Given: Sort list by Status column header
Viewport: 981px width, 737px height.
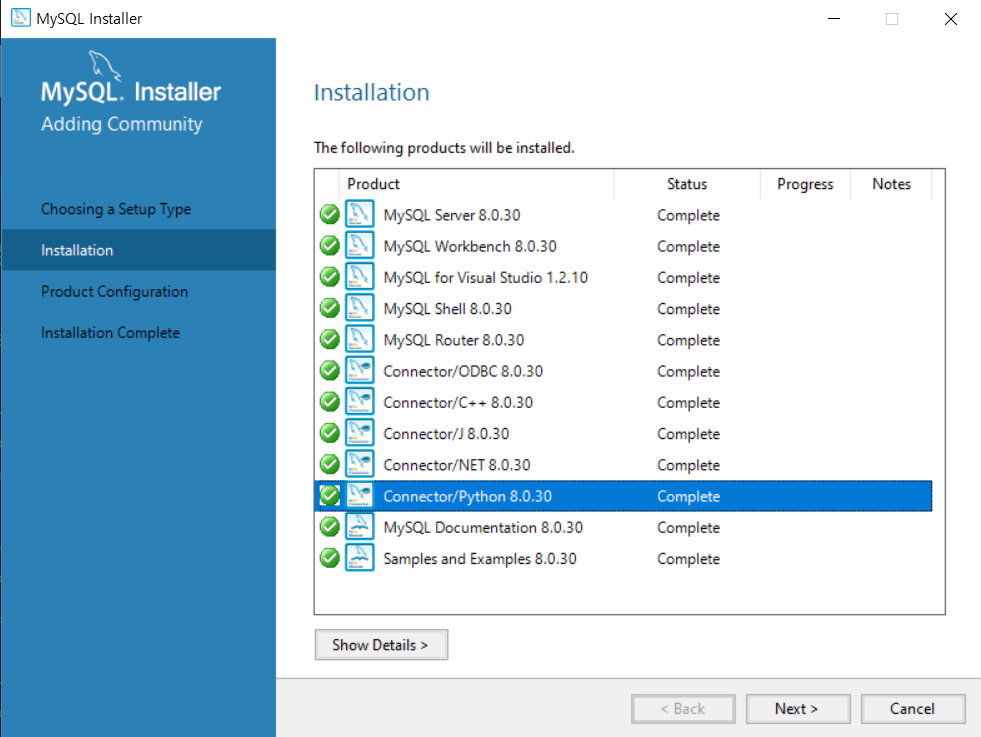Looking at the screenshot, I should point(687,184).
